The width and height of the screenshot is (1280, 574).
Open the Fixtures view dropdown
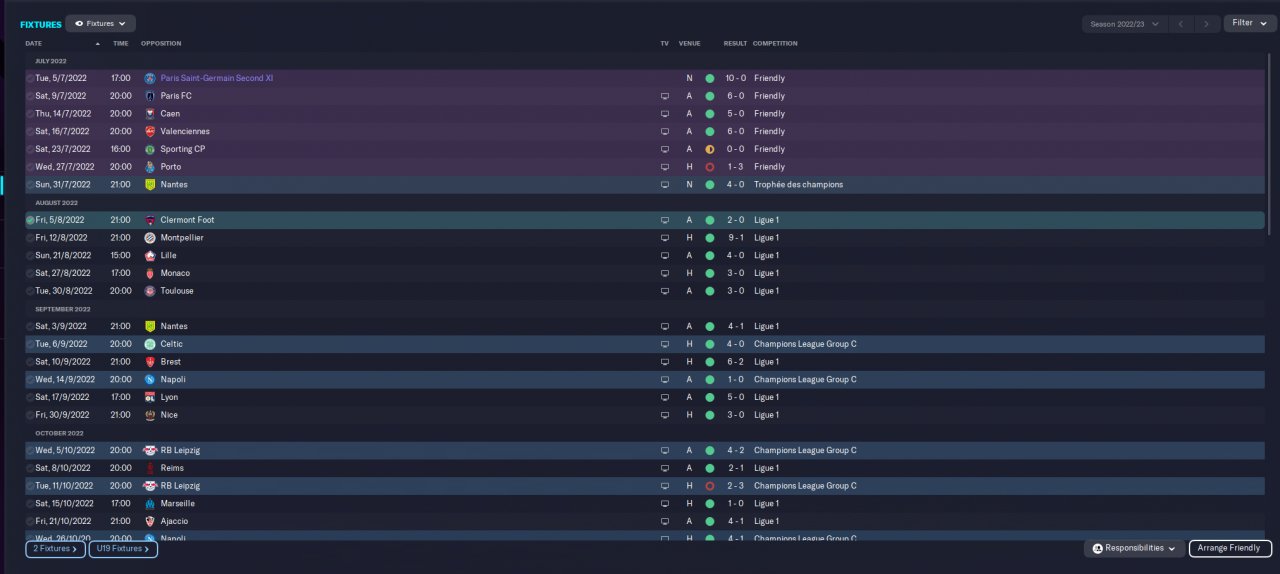100,23
